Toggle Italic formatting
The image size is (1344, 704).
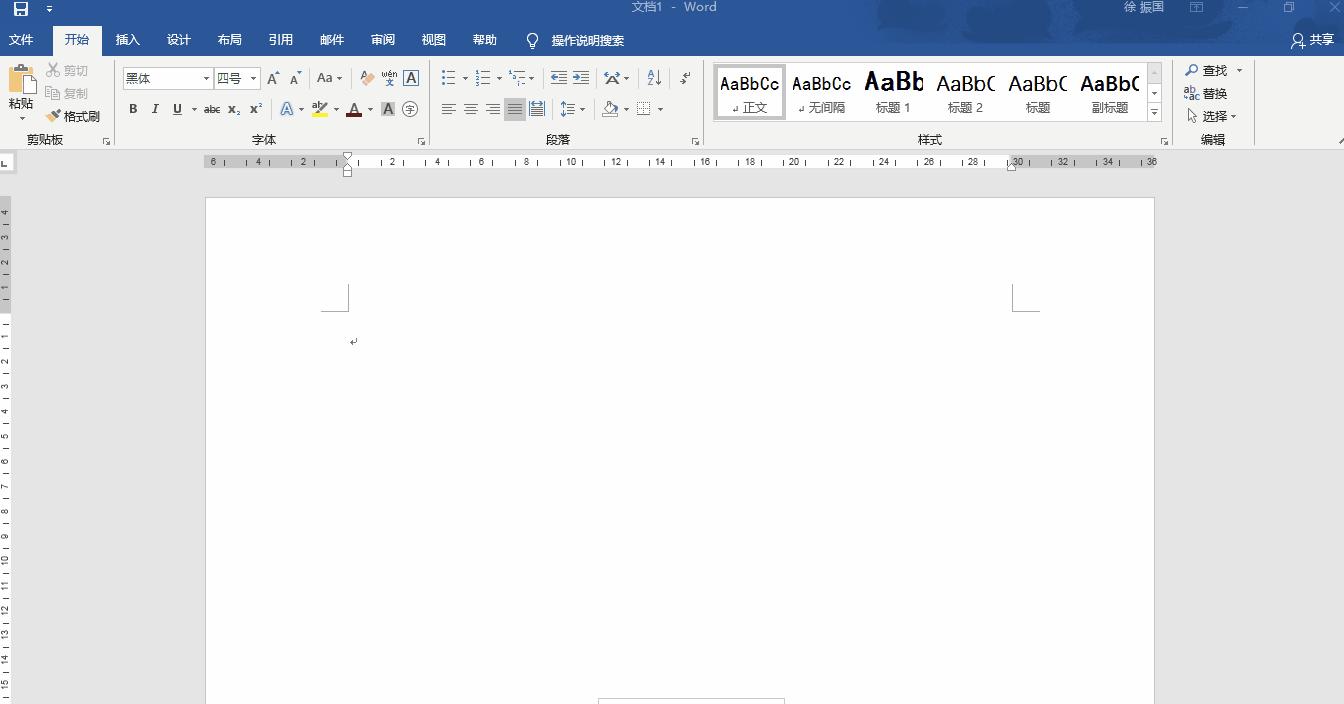[155, 109]
